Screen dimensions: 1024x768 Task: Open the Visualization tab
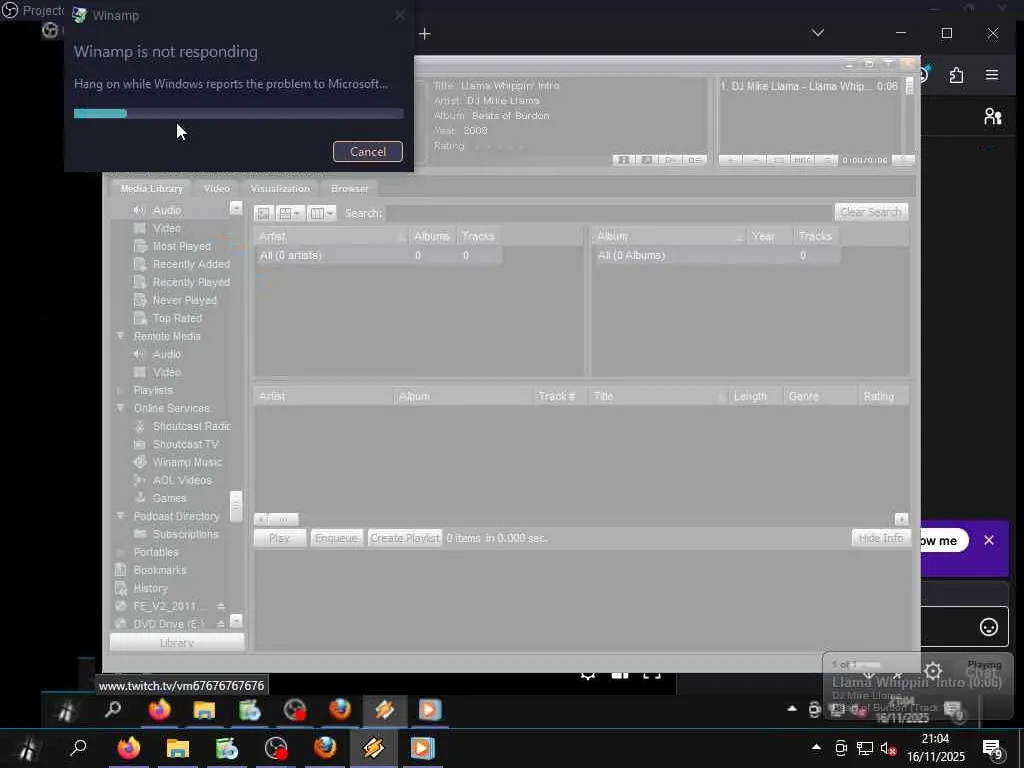pos(280,188)
